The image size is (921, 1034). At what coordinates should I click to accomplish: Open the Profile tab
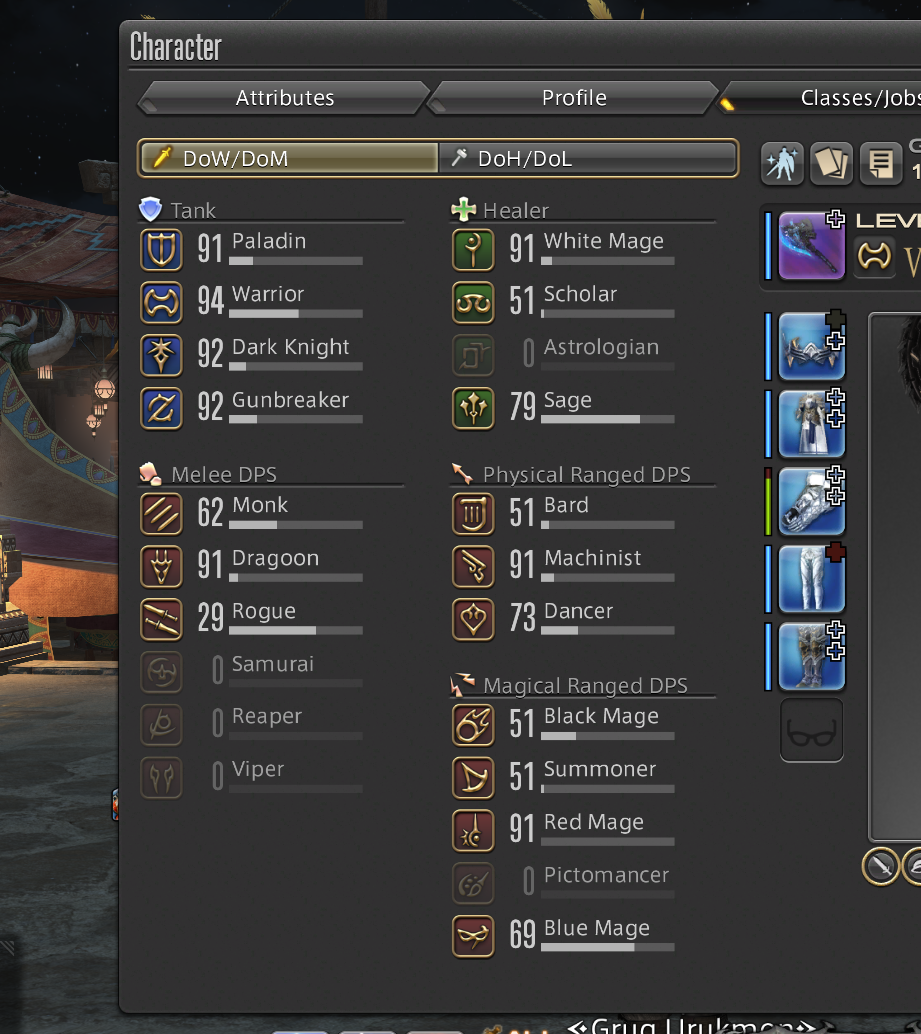pyautogui.click(x=574, y=98)
